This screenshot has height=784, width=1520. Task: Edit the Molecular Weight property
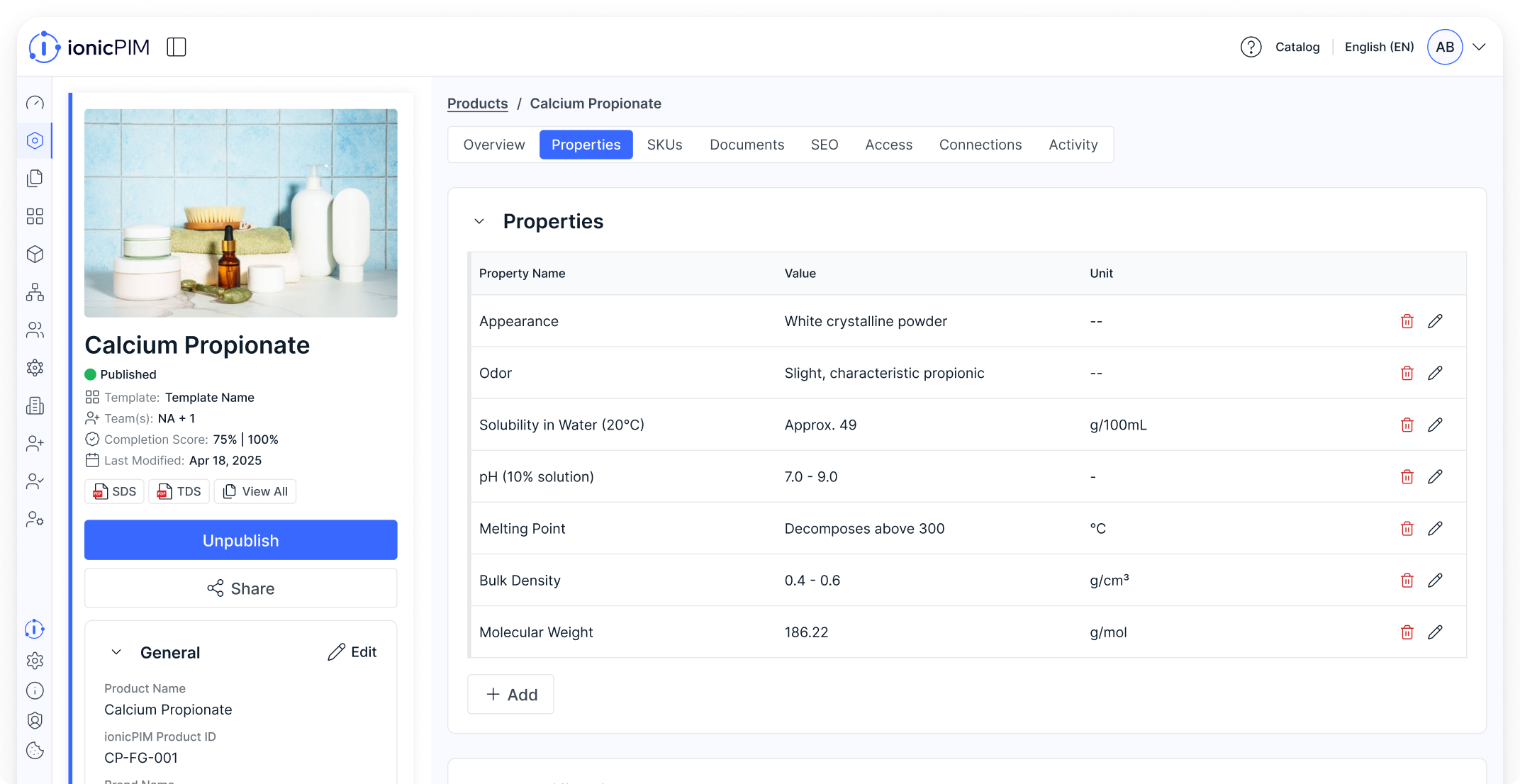(1435, 632)
